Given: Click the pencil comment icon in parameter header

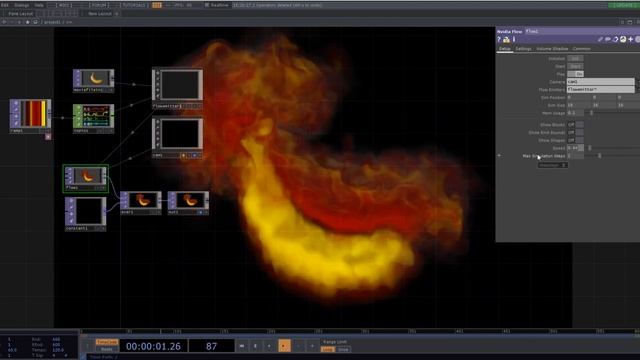Looking at the screenshot, I should coord(600,39).
